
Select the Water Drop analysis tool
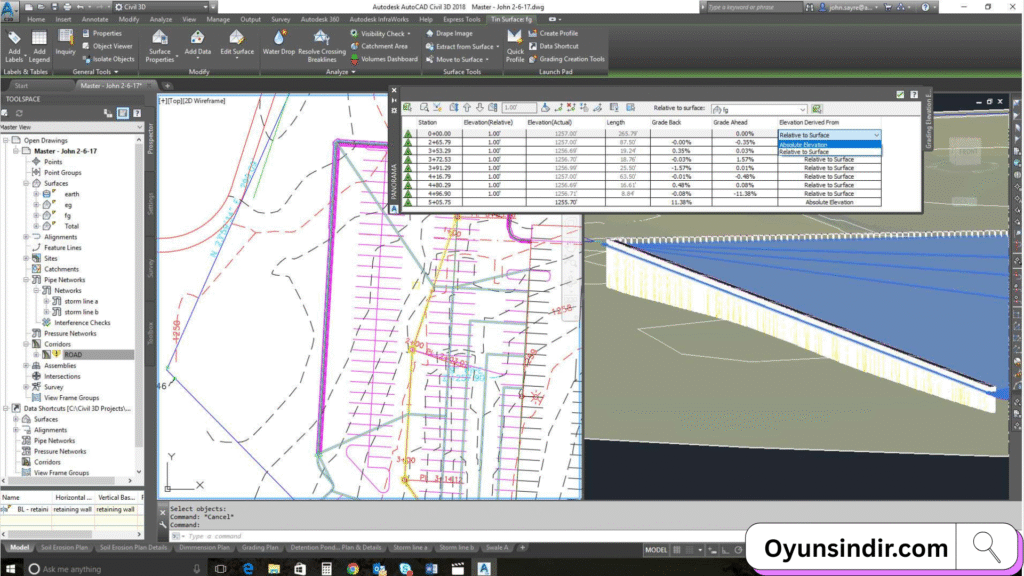279,45
